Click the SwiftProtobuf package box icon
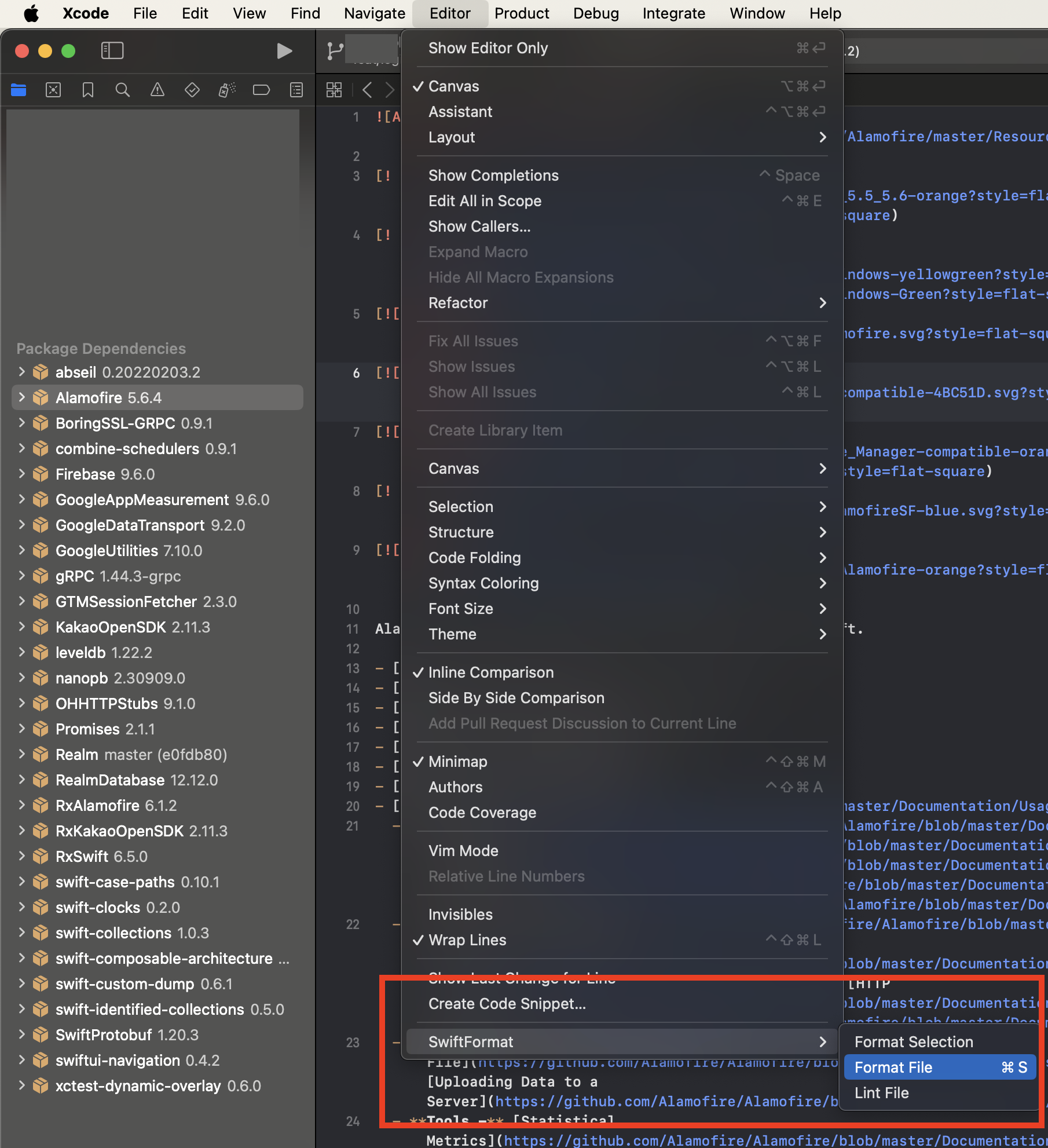 point(41,1035)
